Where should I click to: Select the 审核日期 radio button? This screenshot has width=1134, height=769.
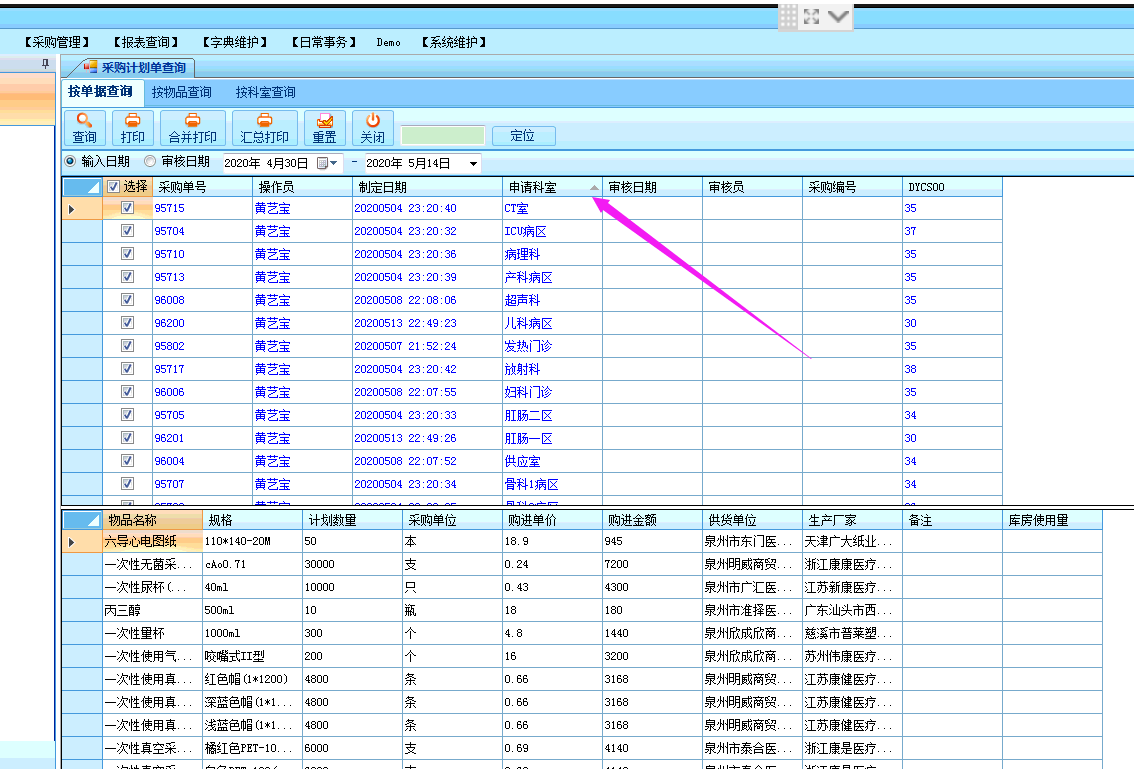(x=150, y=161)
